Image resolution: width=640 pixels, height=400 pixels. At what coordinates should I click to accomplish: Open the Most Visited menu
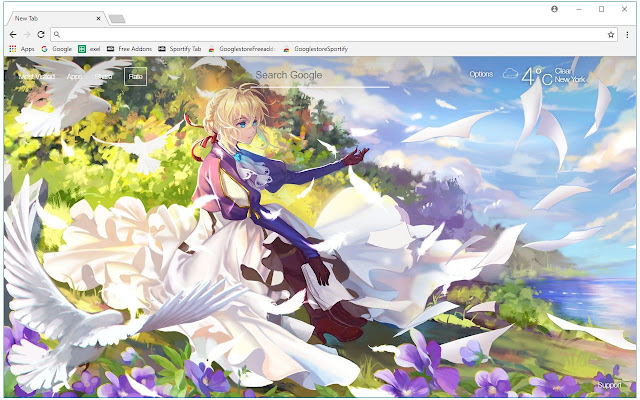tap(37, 76)
